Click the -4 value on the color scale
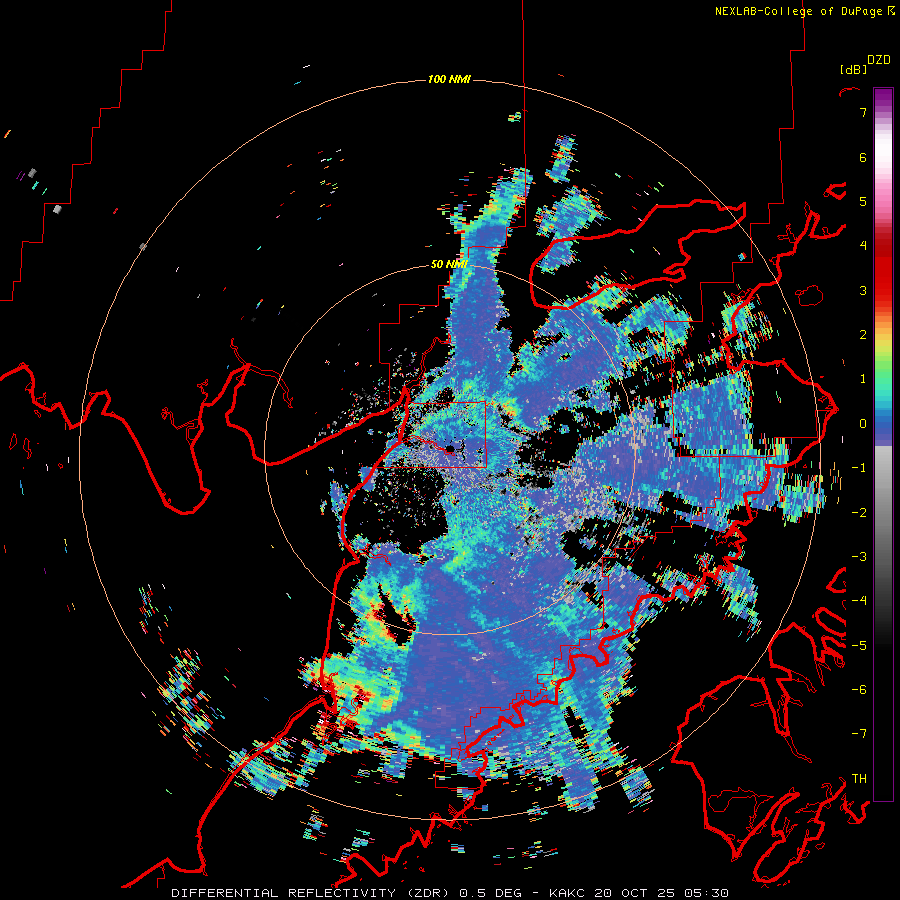 [x=859, y=601]
